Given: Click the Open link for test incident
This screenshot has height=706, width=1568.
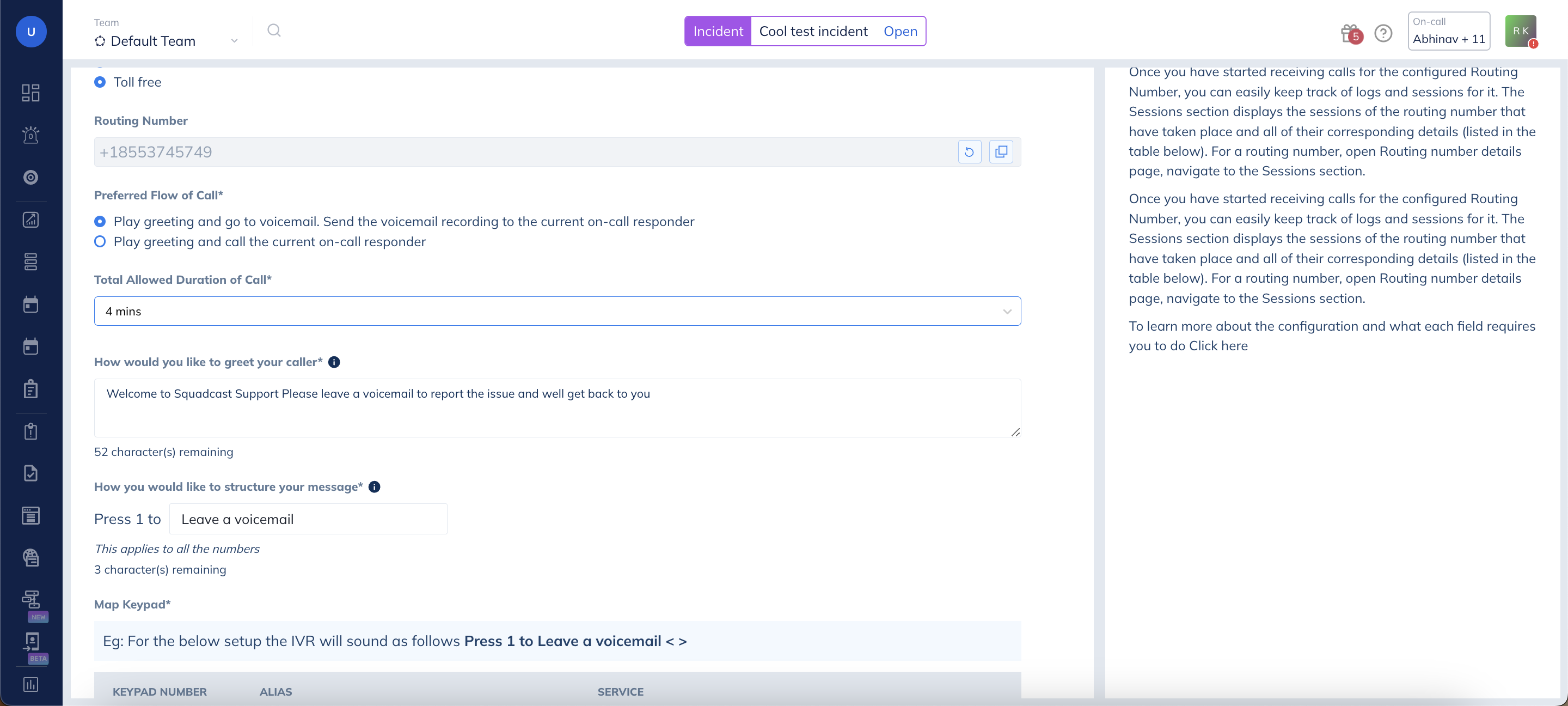Looking at the screenshot, I should (x=899, y=31).
